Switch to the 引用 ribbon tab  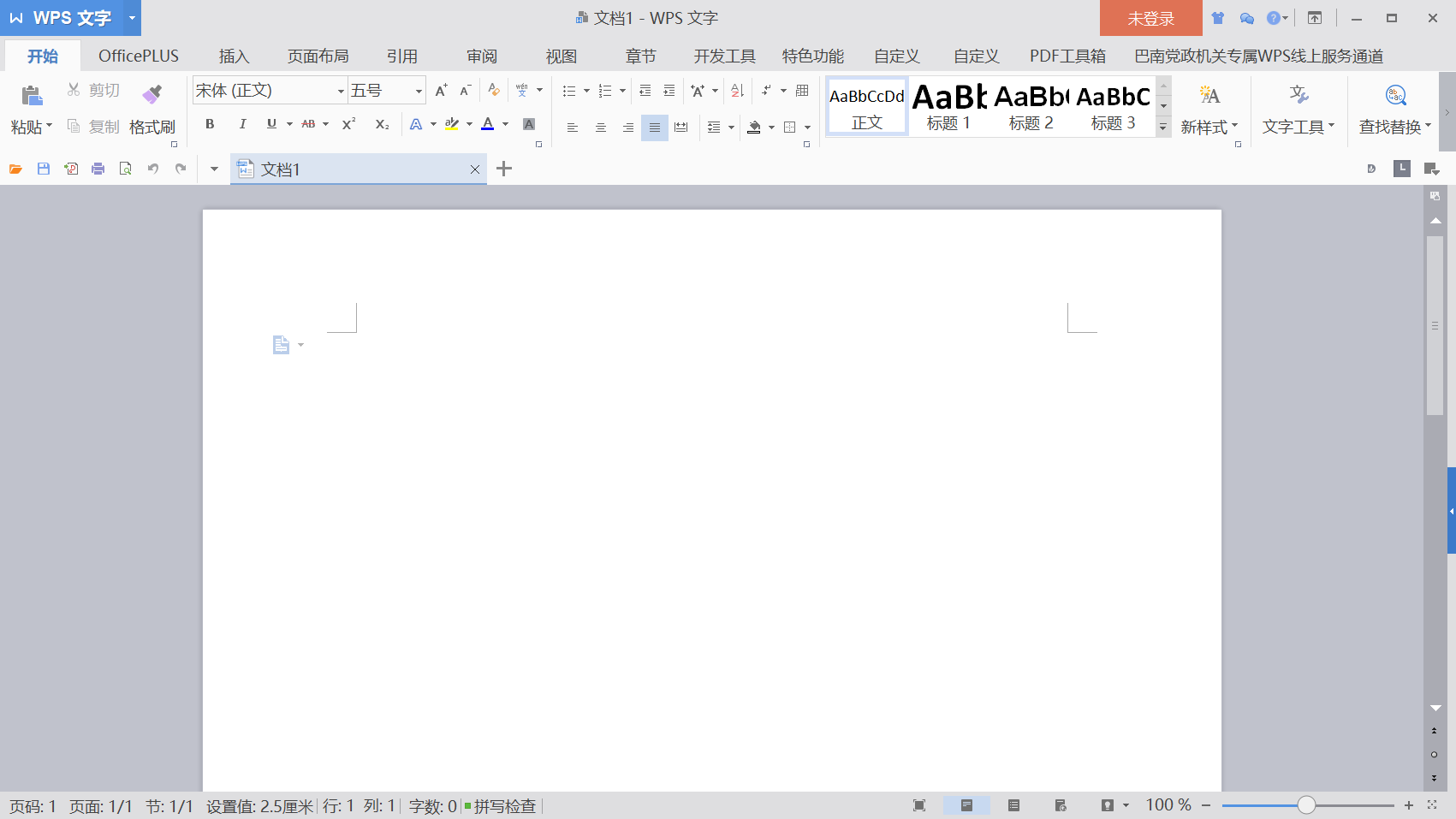click(402, 56)
